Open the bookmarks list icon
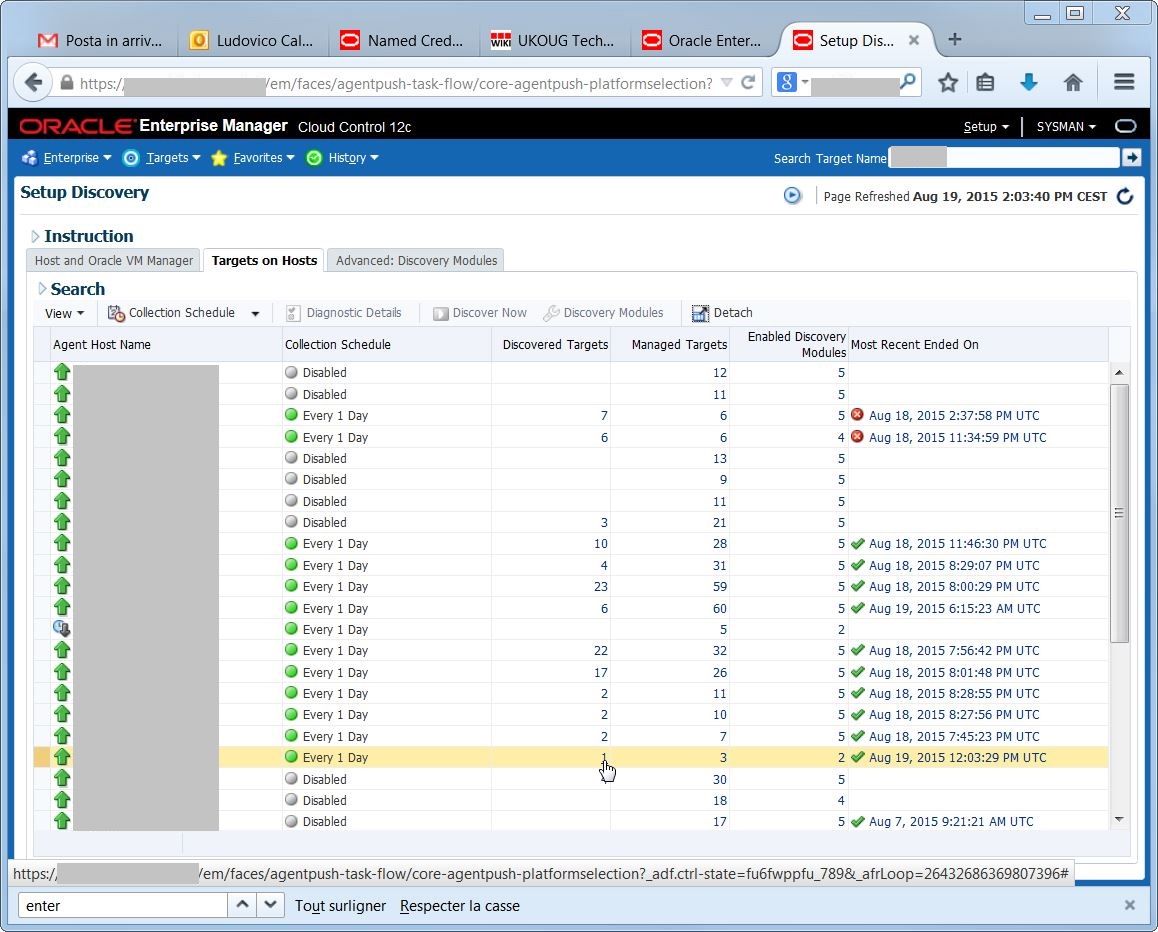Viewport: 1158px width, 932px height. (x=985, y=82)
